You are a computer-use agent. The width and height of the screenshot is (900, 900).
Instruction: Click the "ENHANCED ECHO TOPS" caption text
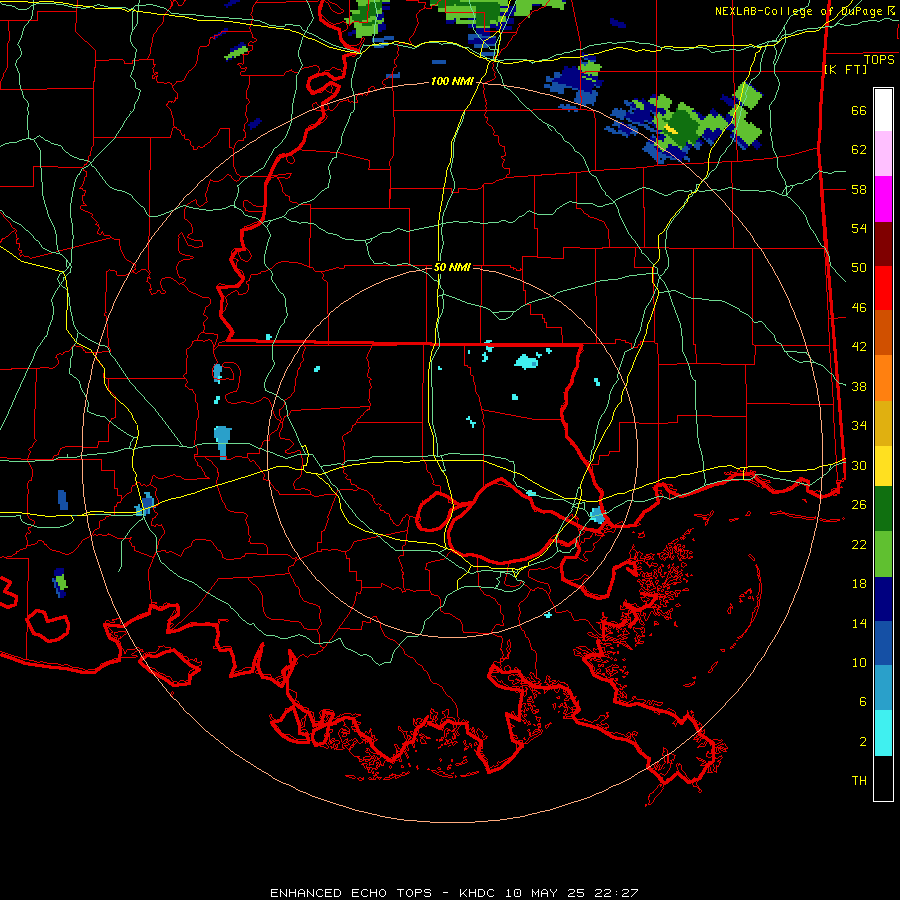351,893
